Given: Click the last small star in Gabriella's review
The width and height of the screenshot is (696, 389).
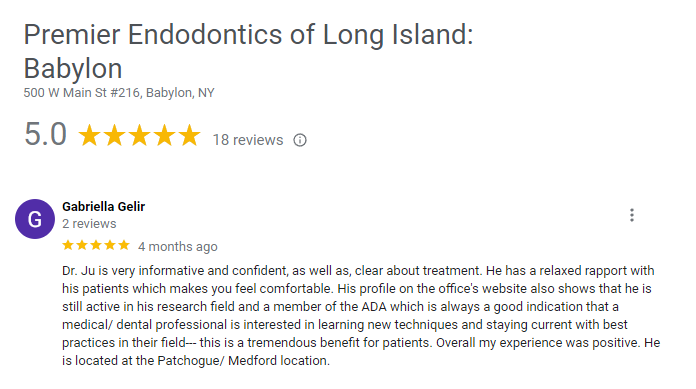Looking at the screenshot, I should [x=124, y=245].
